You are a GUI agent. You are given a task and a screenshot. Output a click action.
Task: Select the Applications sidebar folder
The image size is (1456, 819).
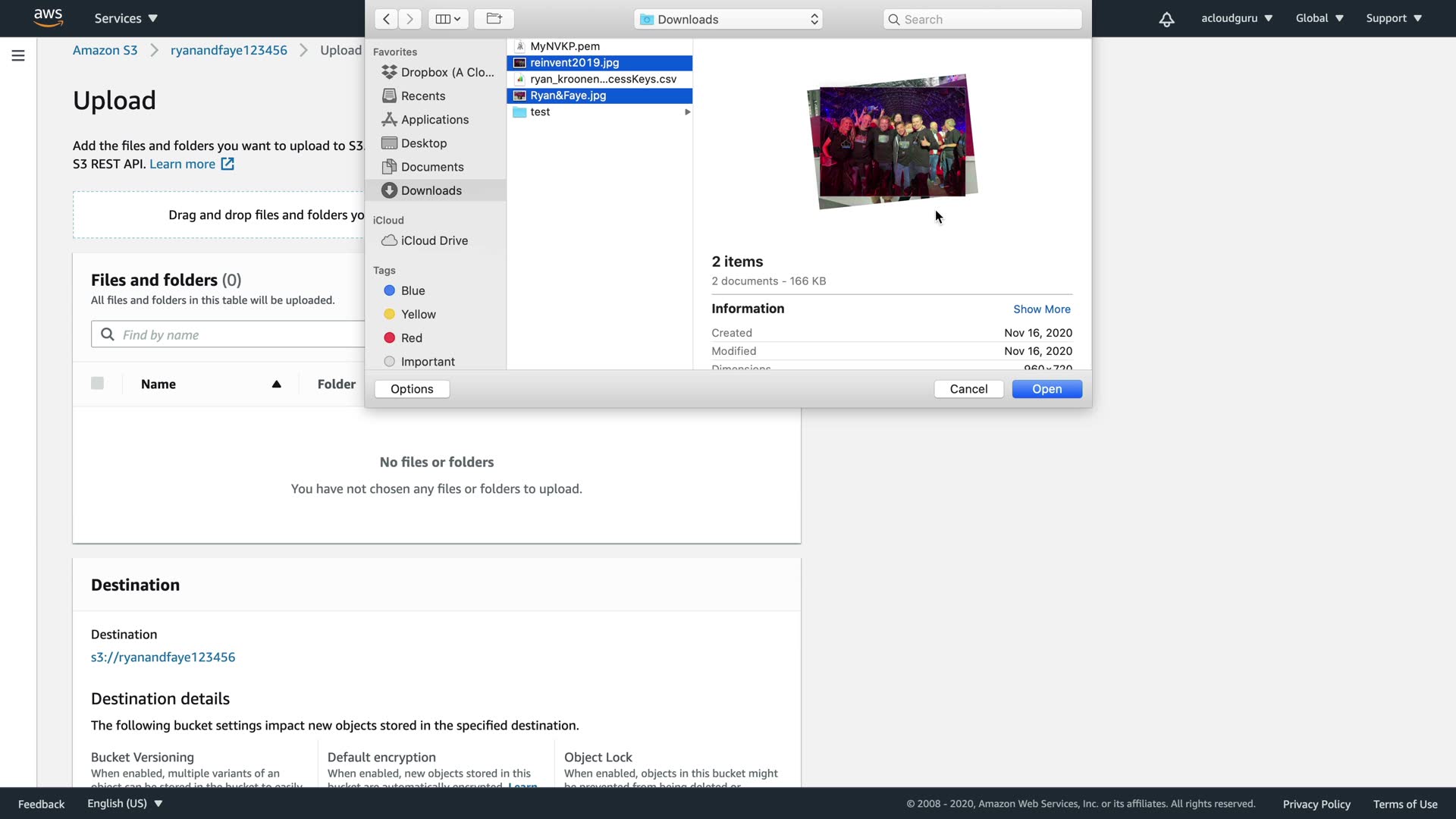[x=434, y=119]
